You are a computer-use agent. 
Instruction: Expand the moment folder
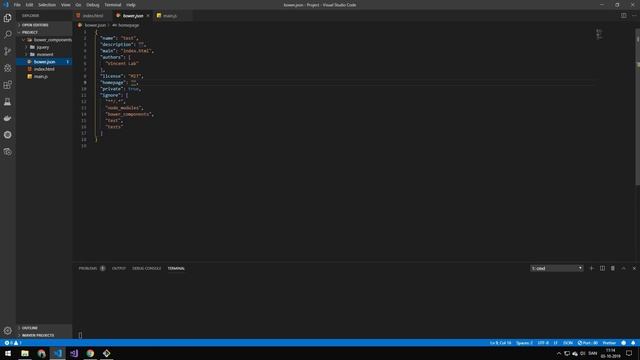pos(44,54)
